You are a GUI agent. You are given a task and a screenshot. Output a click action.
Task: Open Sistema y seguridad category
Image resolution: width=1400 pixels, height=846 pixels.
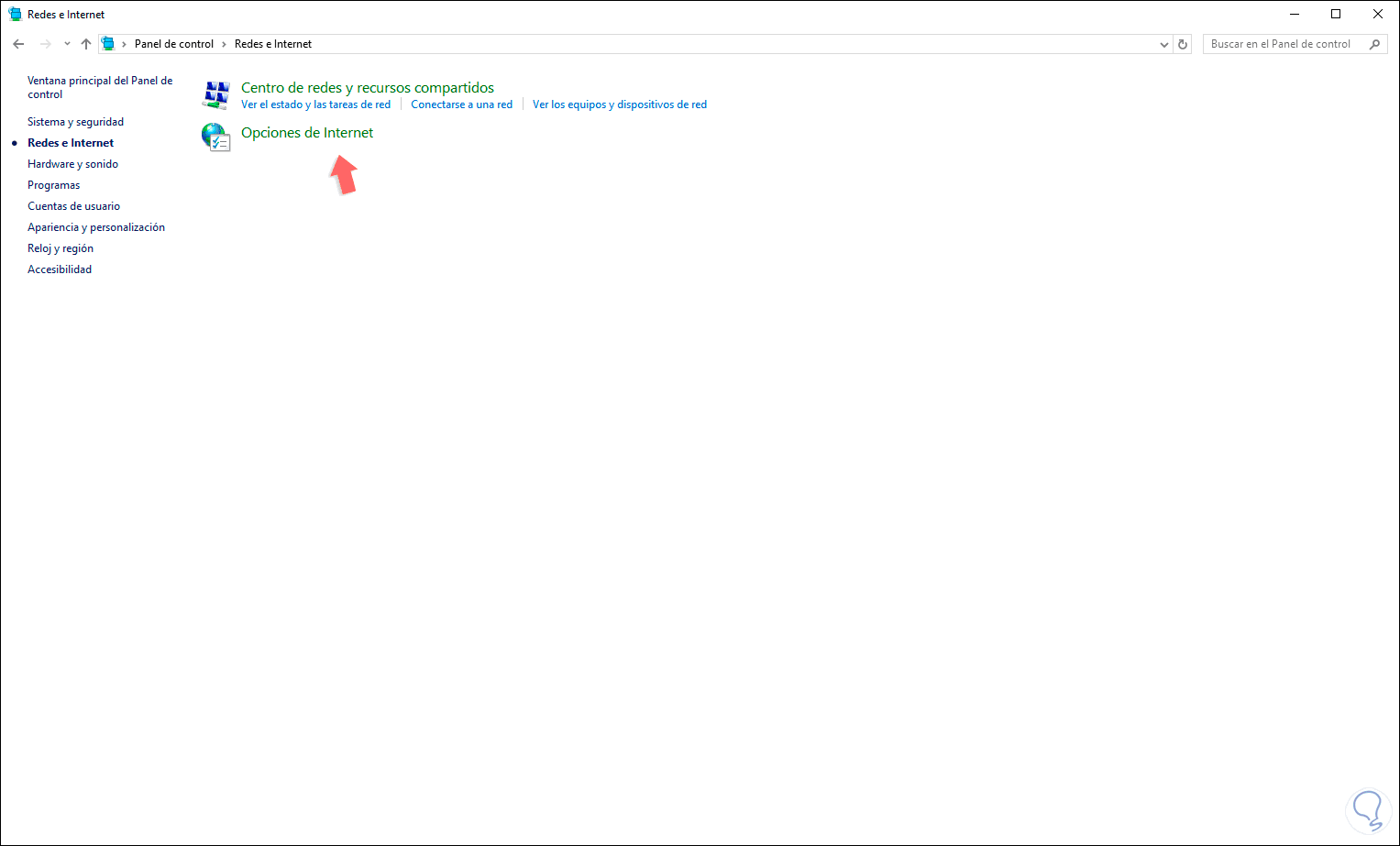click(x=75, y=122)
